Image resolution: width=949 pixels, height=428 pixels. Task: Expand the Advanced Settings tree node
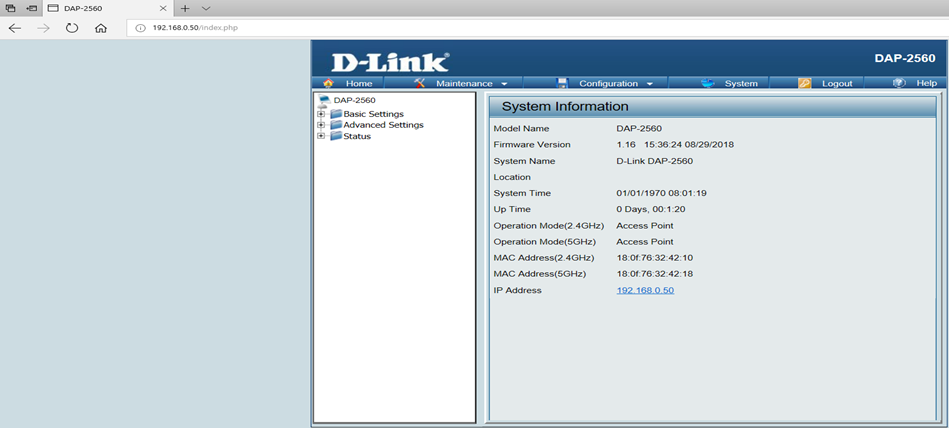click(321, 125)
